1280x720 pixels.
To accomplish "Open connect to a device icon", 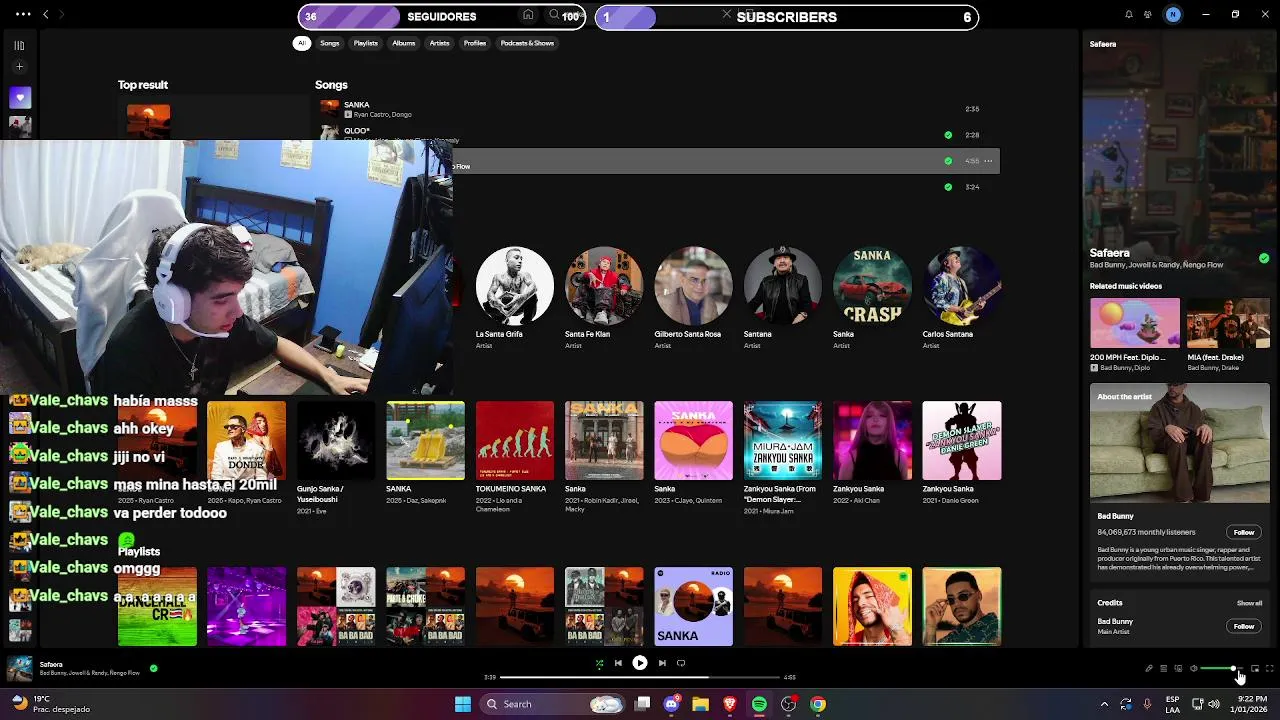I will (1178, 668).
